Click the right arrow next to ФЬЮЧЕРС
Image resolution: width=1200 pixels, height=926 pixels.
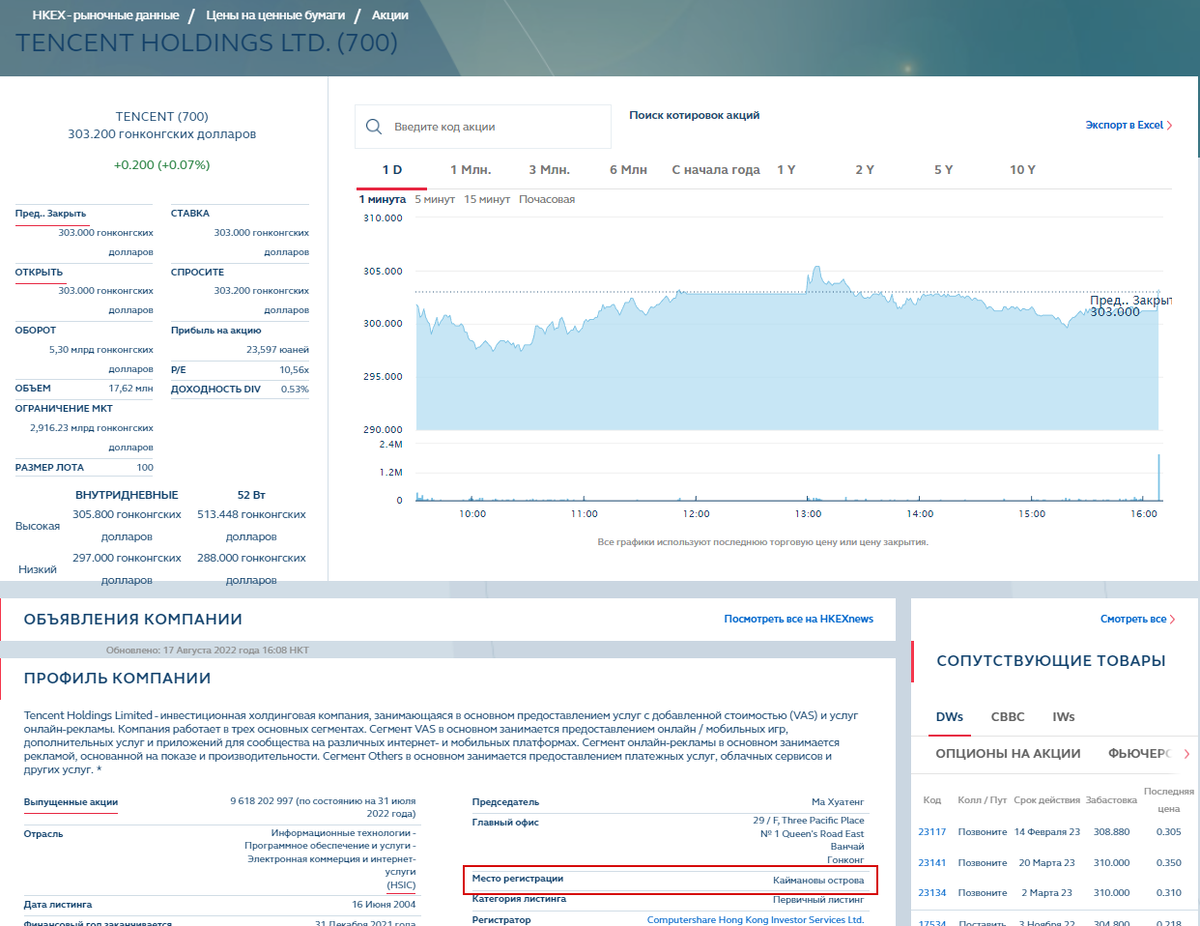coord(1187,753)
